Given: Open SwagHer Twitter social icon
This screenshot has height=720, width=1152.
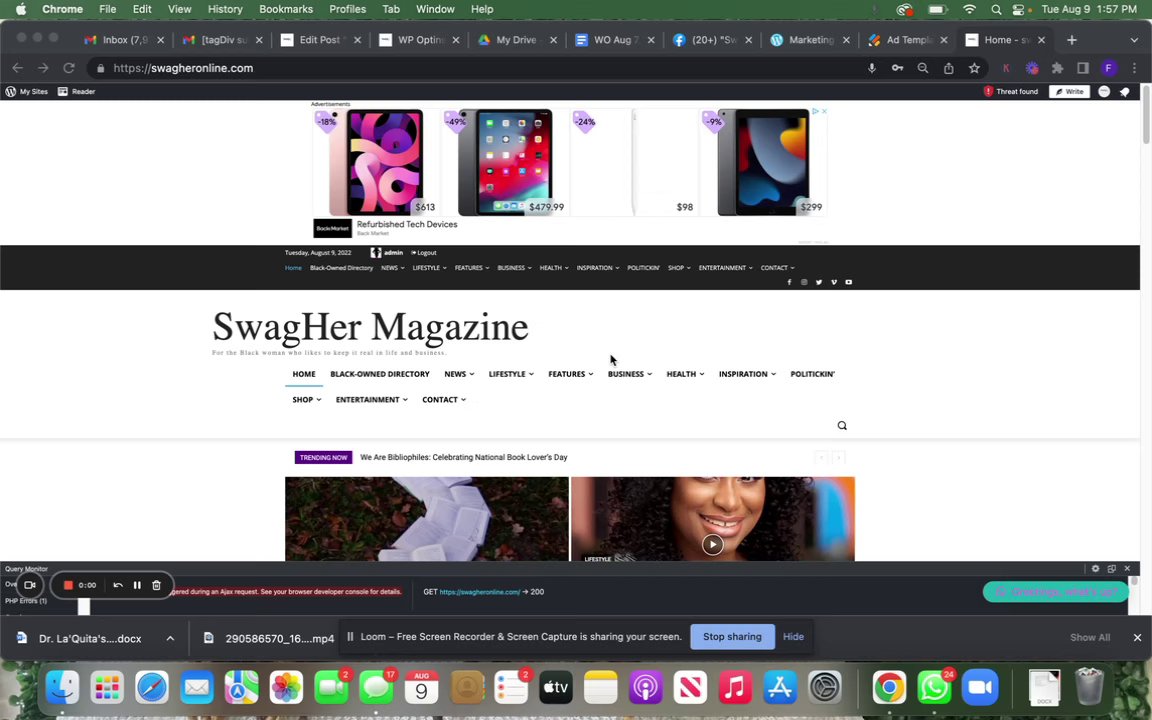Looking at the screenshot, I should [x=818, y=282].
